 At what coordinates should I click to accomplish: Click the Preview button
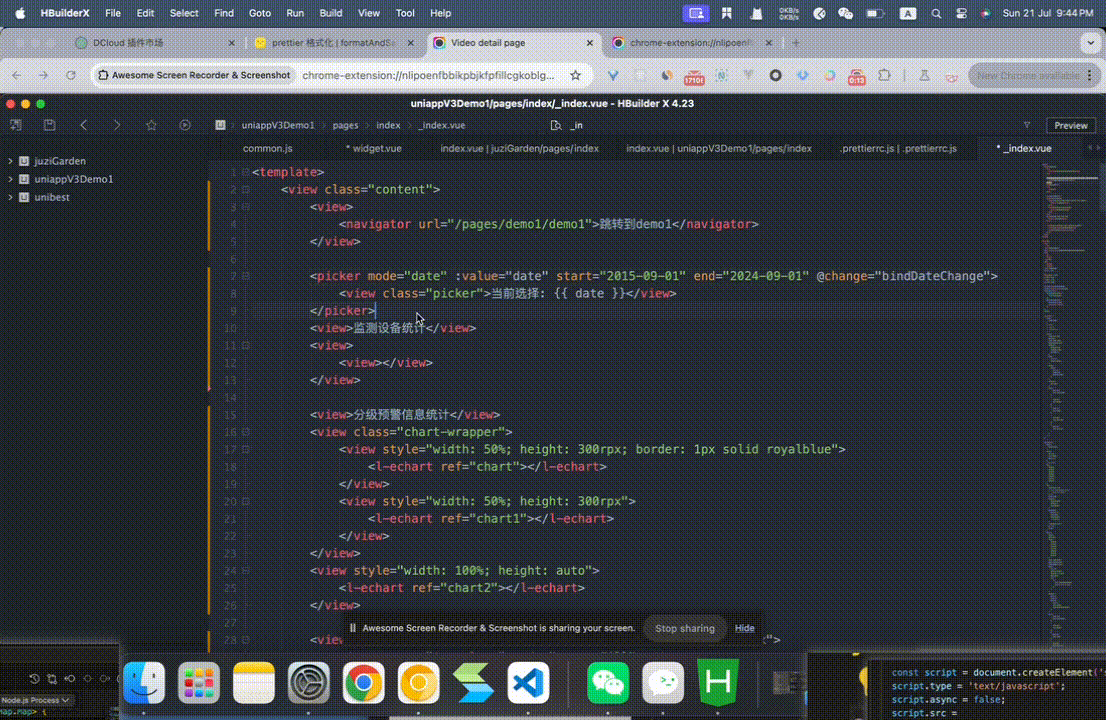[x=1070, y=125]
